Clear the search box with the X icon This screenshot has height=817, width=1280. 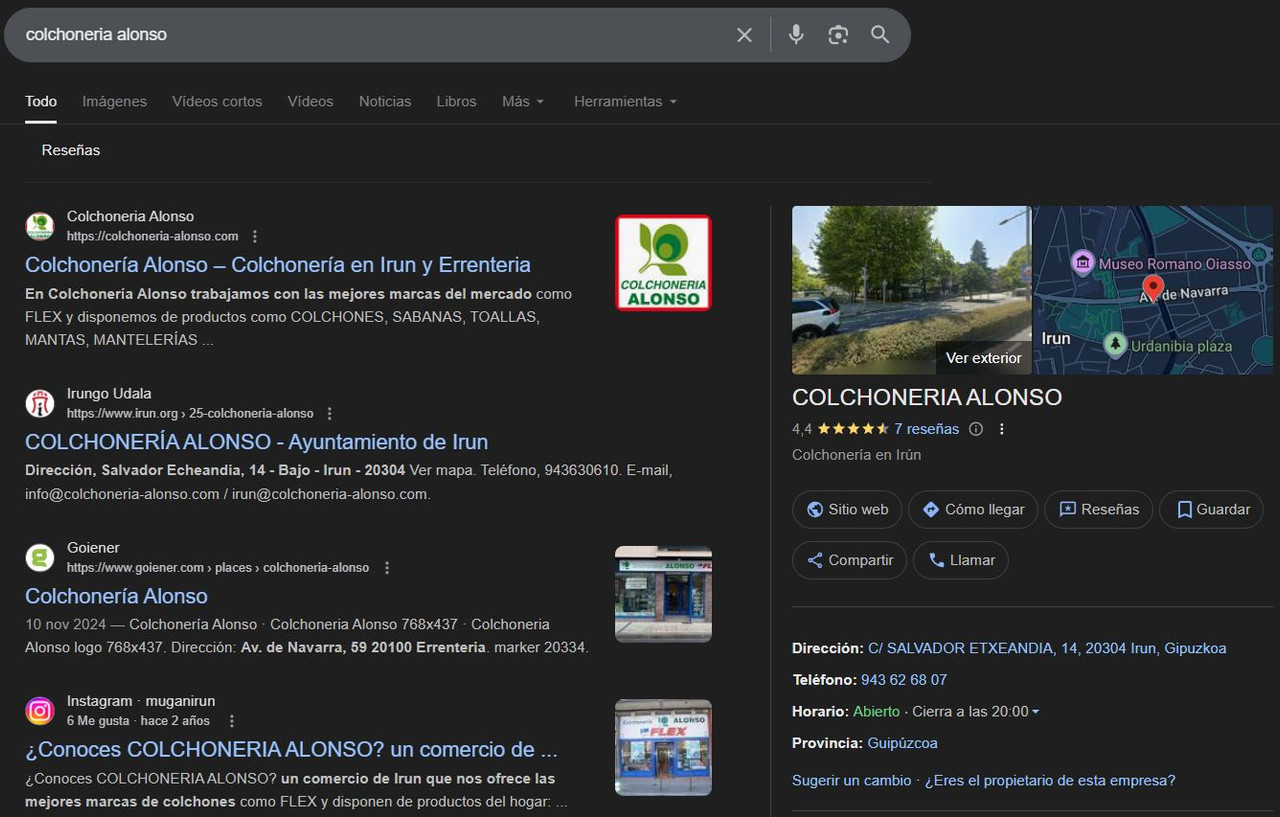pos(744,35)
